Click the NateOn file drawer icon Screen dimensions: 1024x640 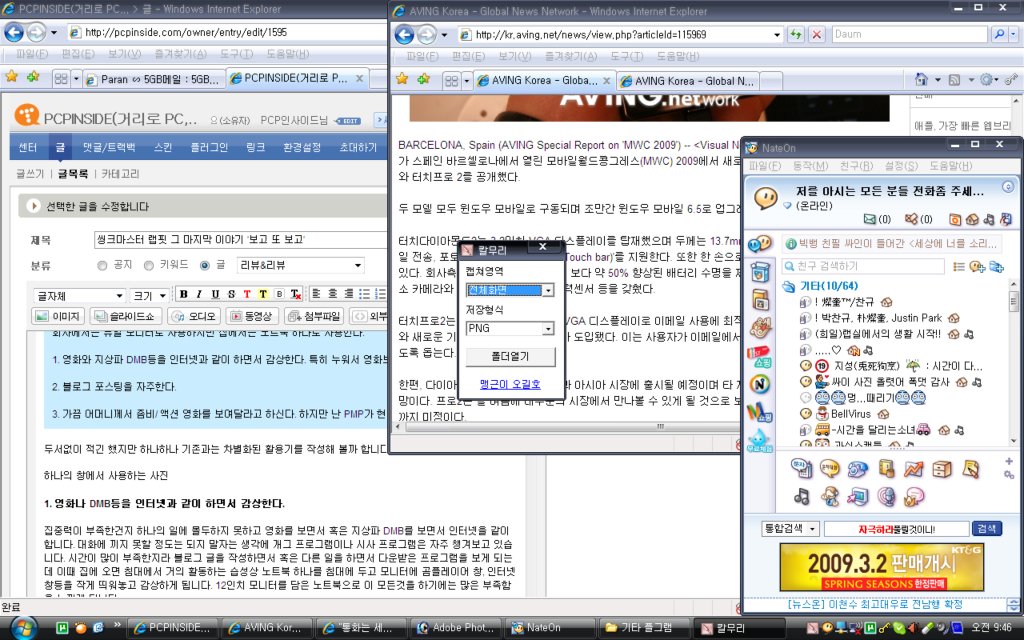(x=941, y=468)
